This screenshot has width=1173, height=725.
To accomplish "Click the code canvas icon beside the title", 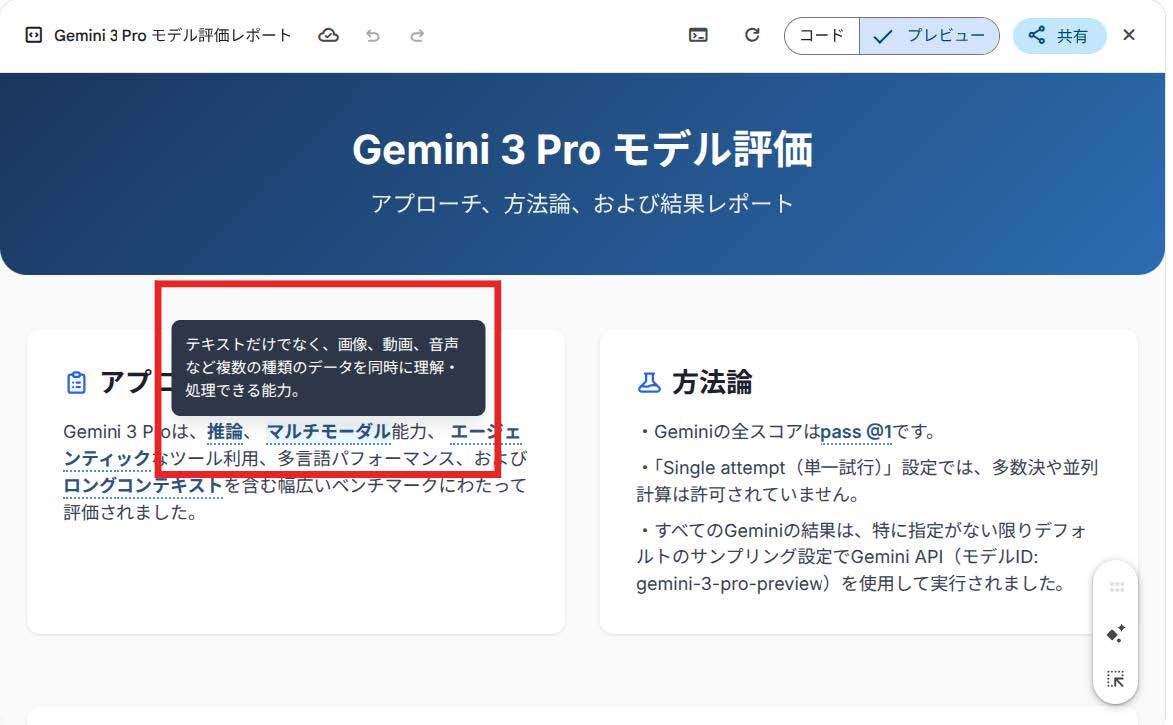I will (x=34, y=35).
